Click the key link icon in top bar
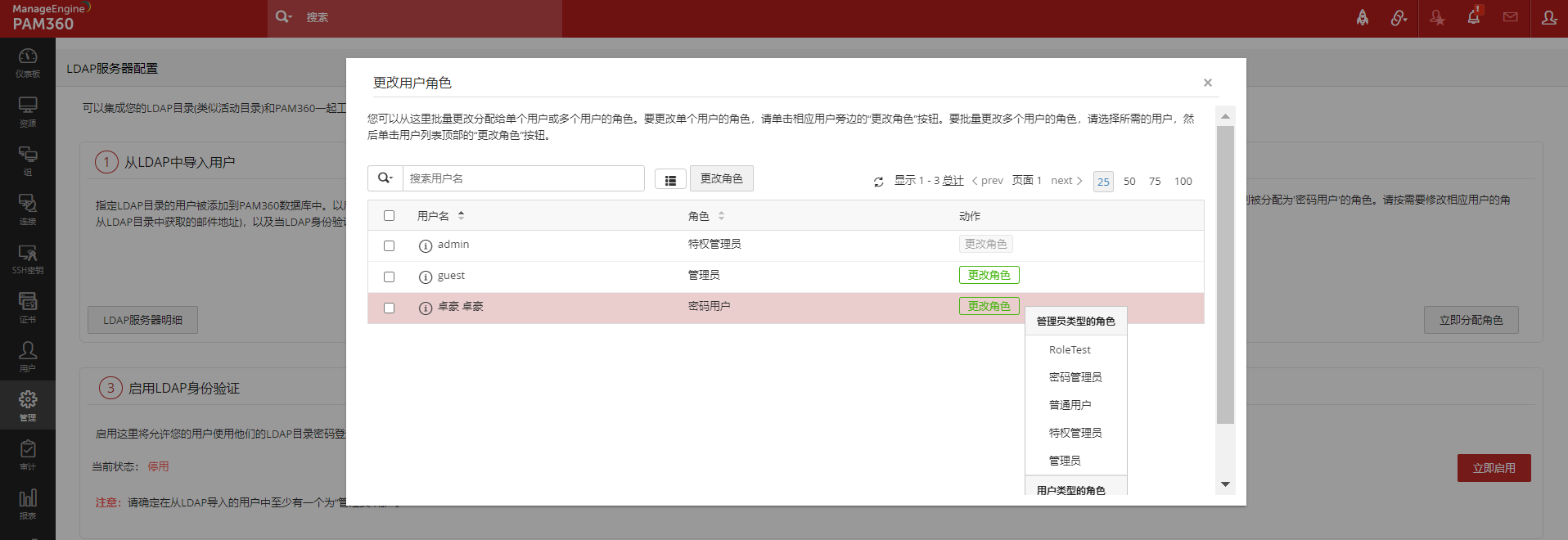 [1399, 17]
